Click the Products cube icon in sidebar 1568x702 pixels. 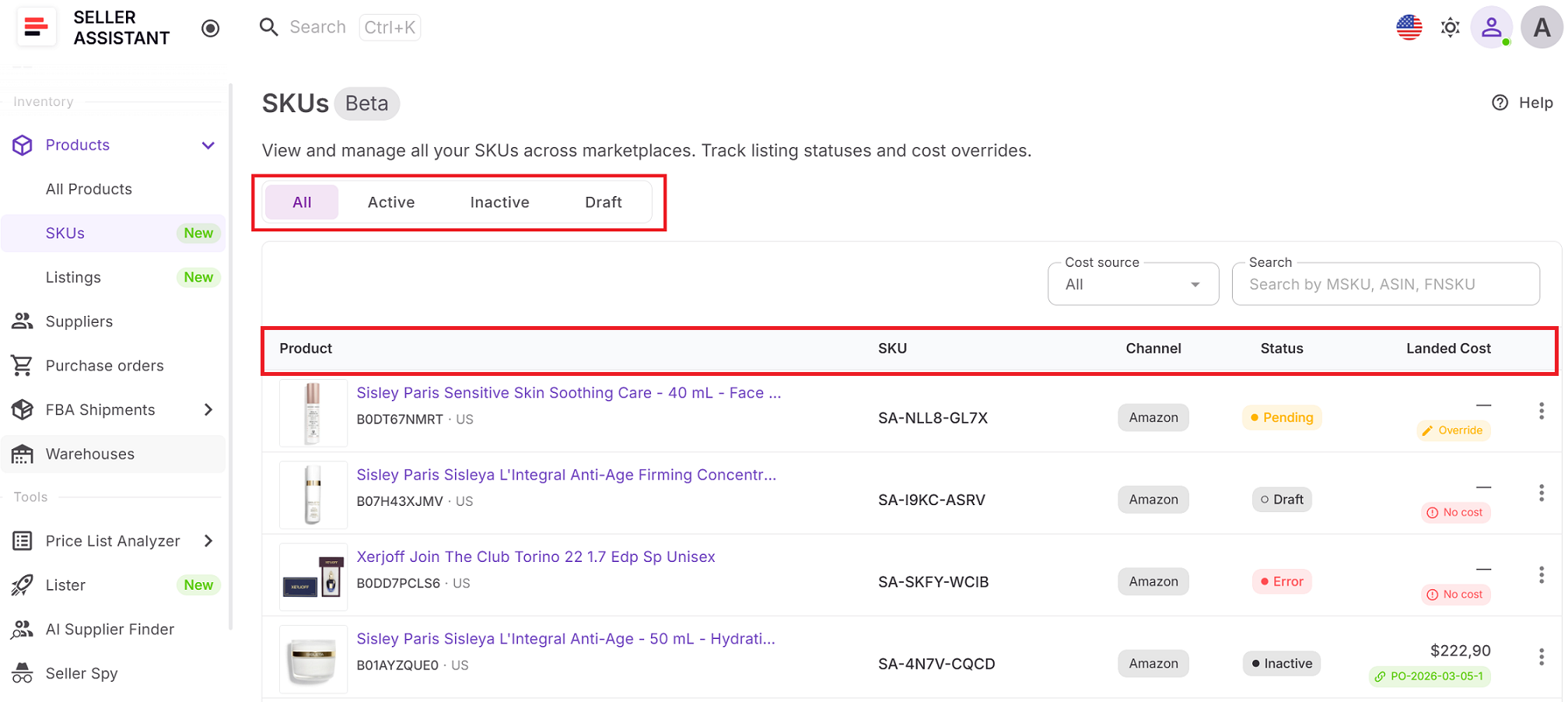23,145
